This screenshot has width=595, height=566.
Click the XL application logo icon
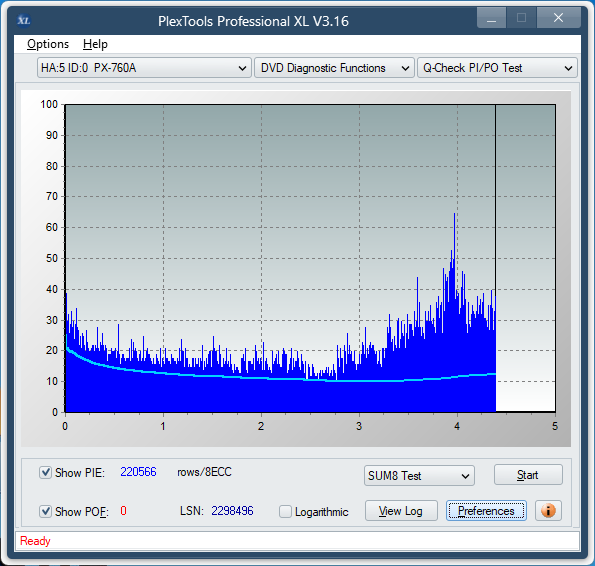(x=24, y=20)
